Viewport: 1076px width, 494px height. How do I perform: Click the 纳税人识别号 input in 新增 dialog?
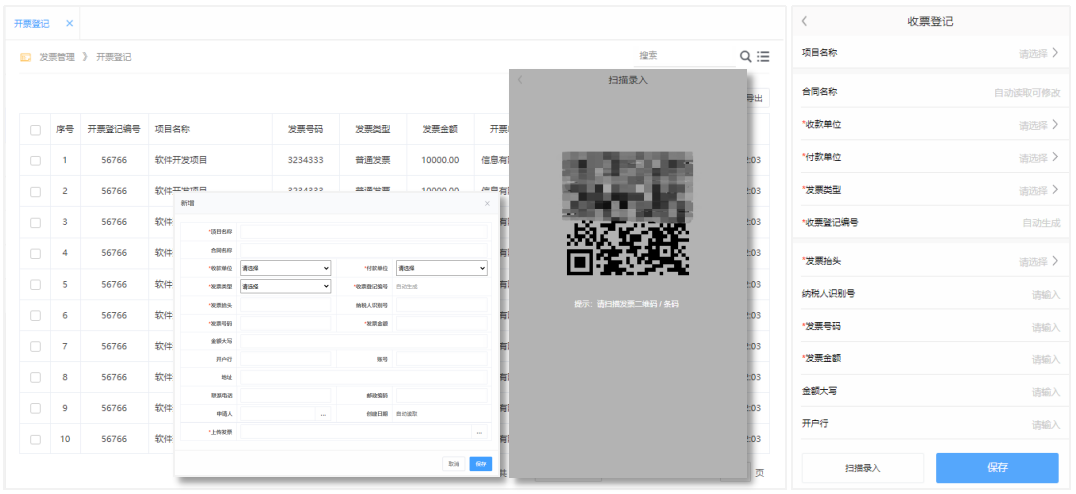pyautogui.click(x=442, y=305)
